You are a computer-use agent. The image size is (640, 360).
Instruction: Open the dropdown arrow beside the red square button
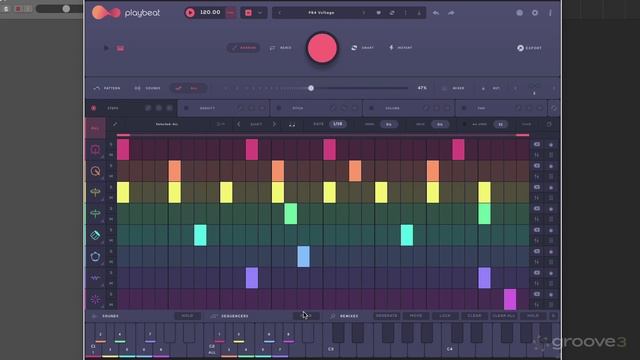(260, 13)
